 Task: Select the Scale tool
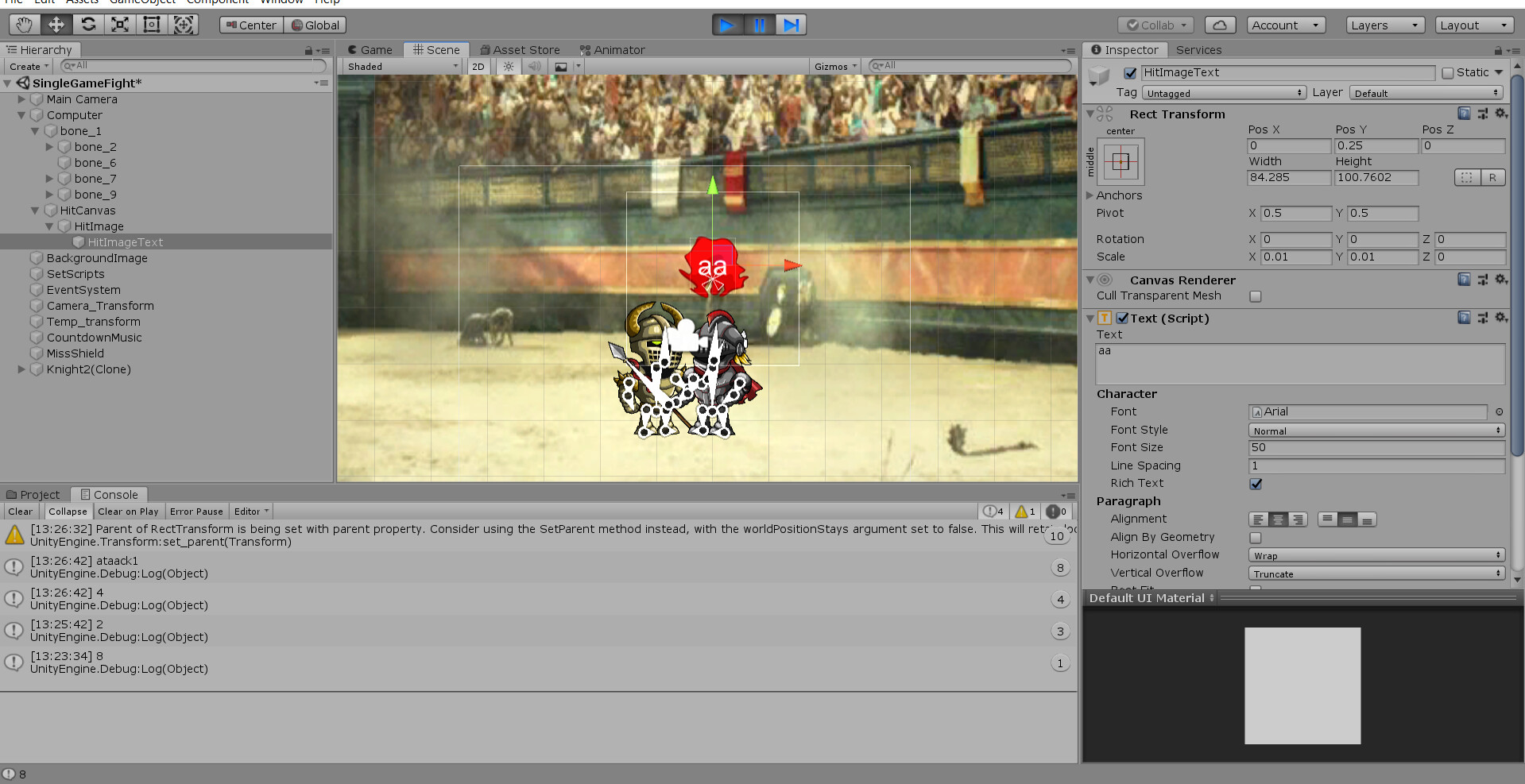tap(119, 25)
